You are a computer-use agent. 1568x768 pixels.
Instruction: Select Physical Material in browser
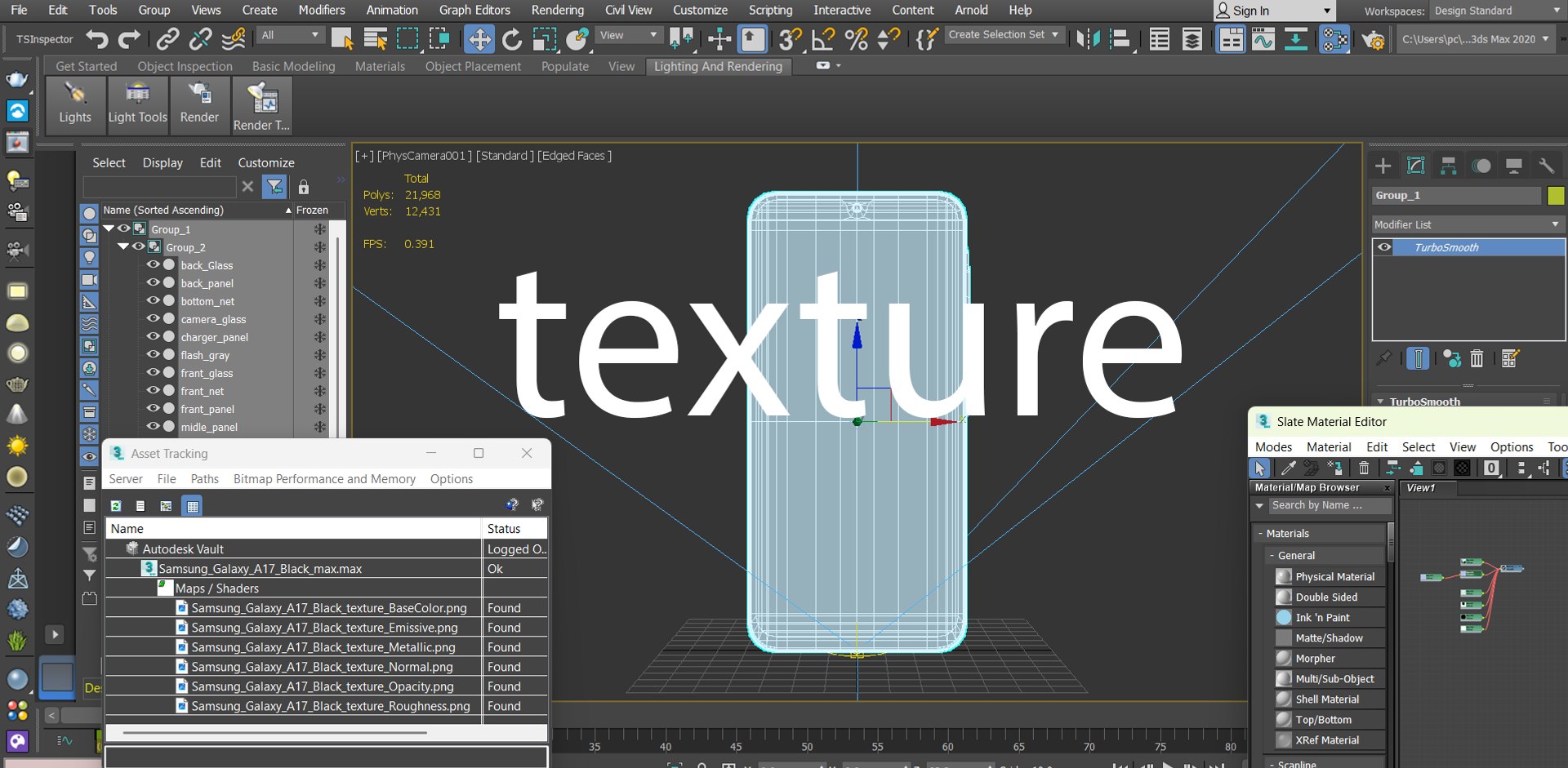pos(1329,576)
